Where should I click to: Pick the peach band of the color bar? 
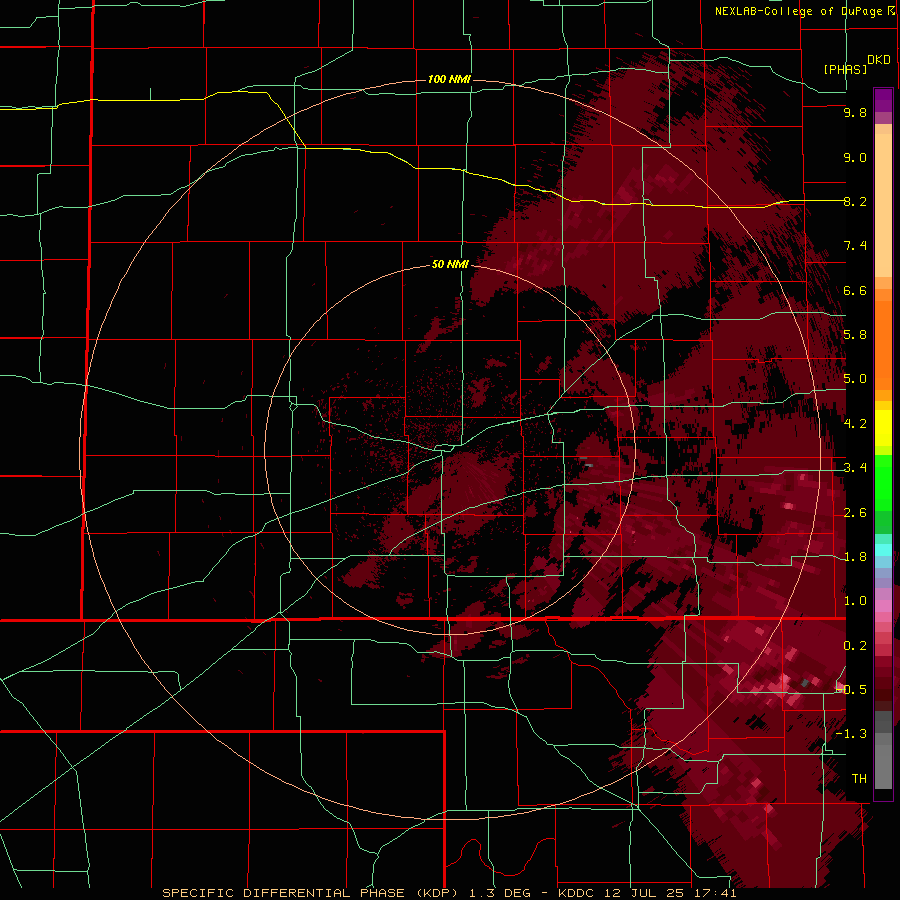point(883,205)
